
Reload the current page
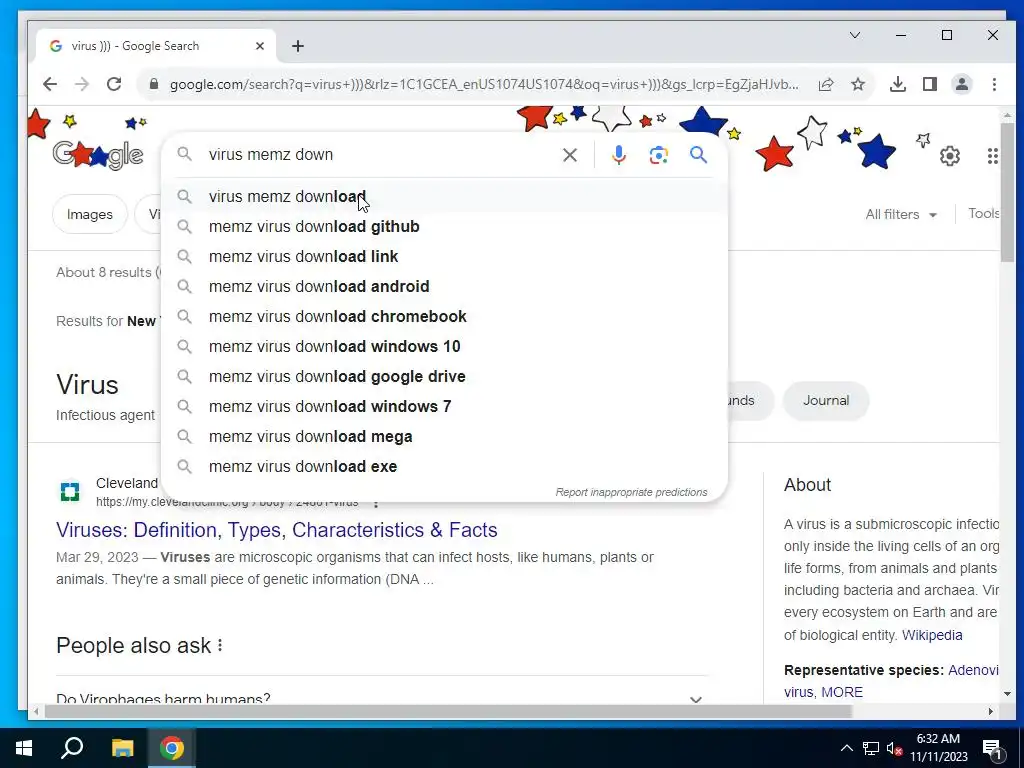point(114,84)
